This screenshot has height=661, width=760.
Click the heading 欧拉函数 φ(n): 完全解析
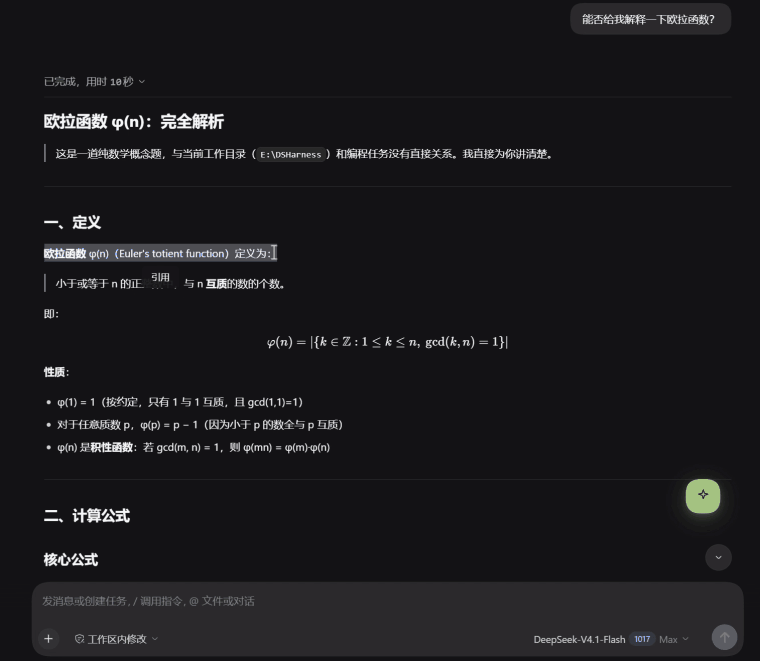pyautogui.click(x=134, y=121)
